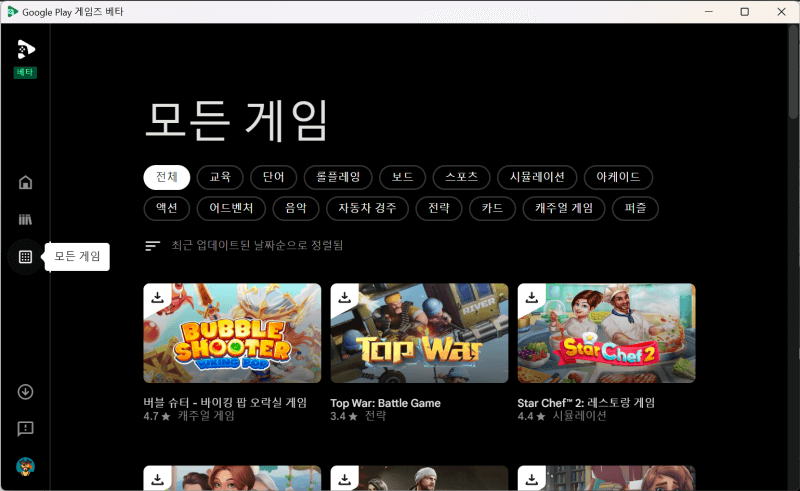Screen dimensions: 800x491
Task: Open the feedback icon in sidebar
Action: pyautogui.click(x=25, y=429)
